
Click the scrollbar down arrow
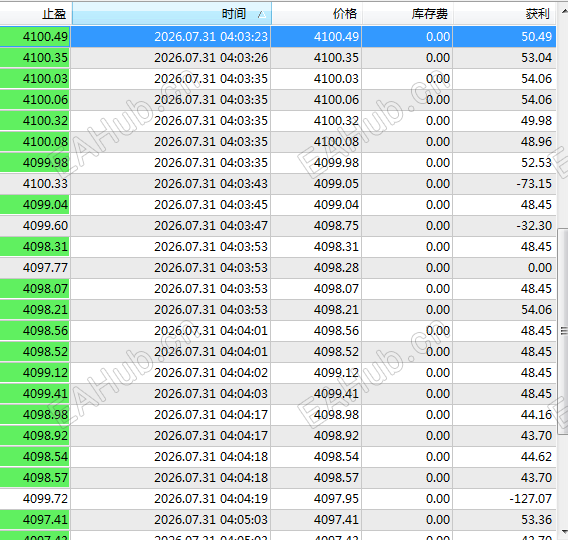[x=563, y=532]
